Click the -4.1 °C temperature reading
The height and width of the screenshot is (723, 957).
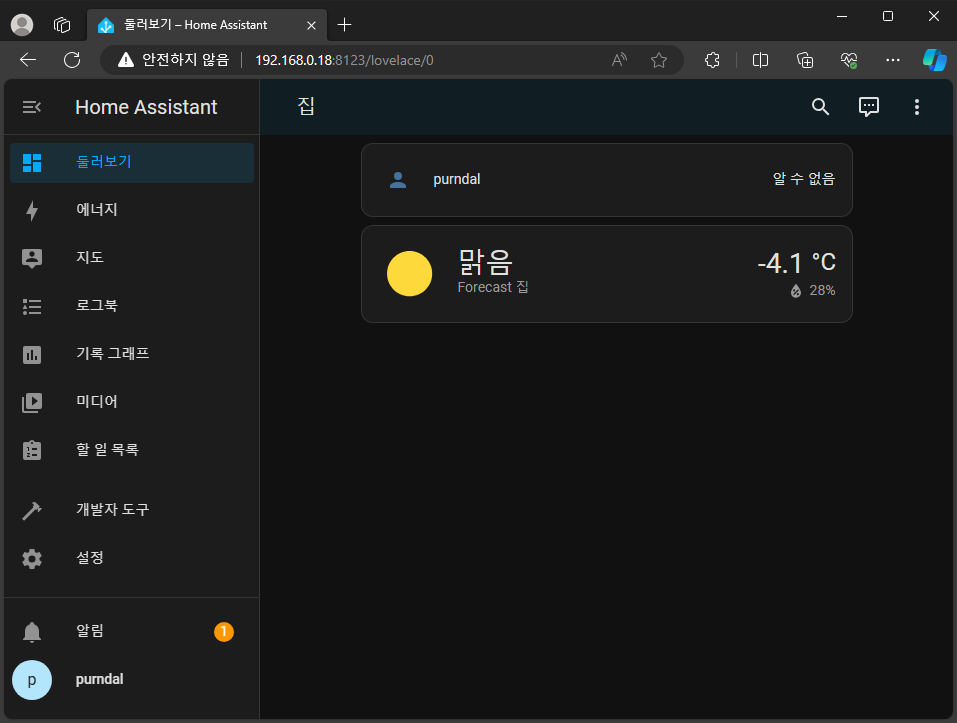[x=796, y=264]
